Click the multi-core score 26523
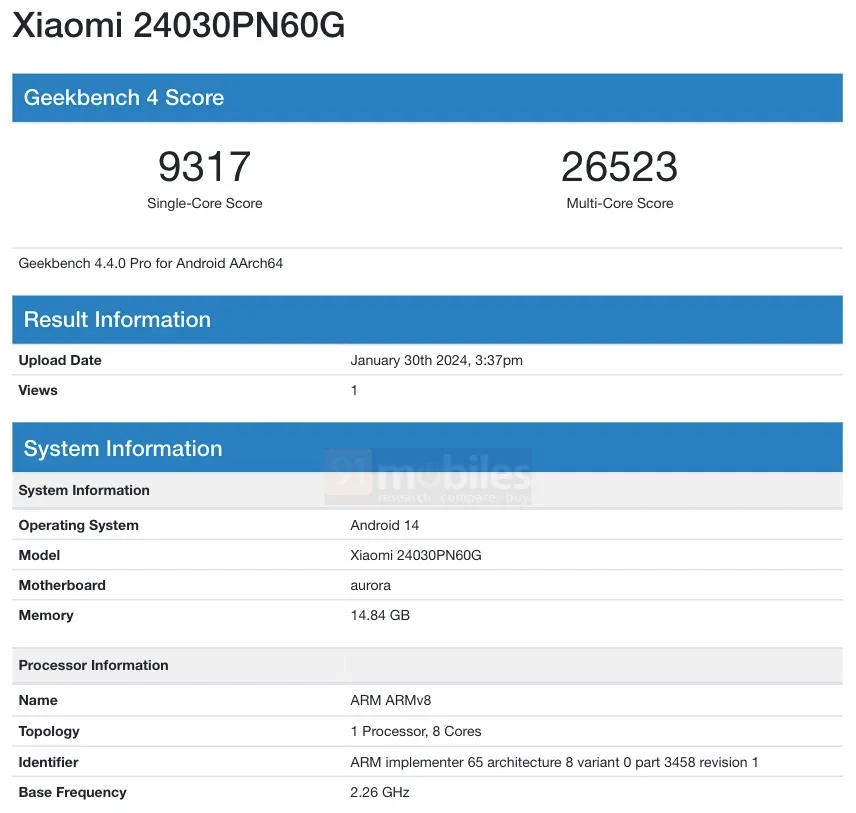The width and height of the screenshot is (856, 813). coord(619,166)
